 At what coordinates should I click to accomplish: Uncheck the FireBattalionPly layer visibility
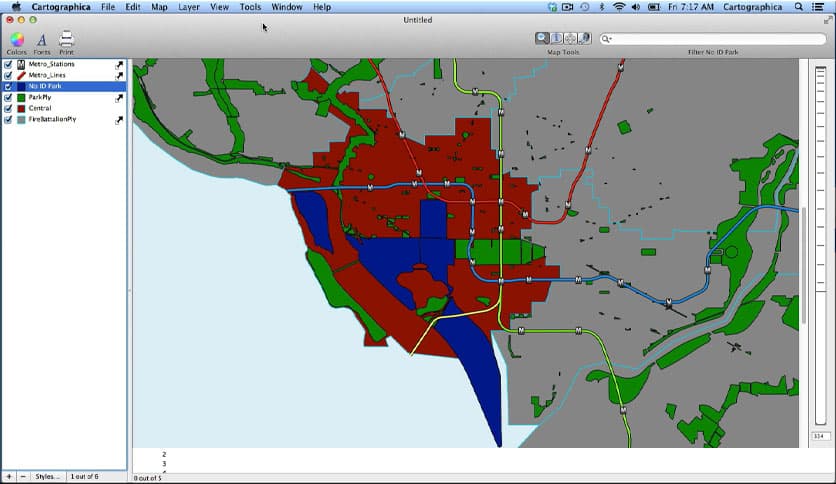(8, 120)
